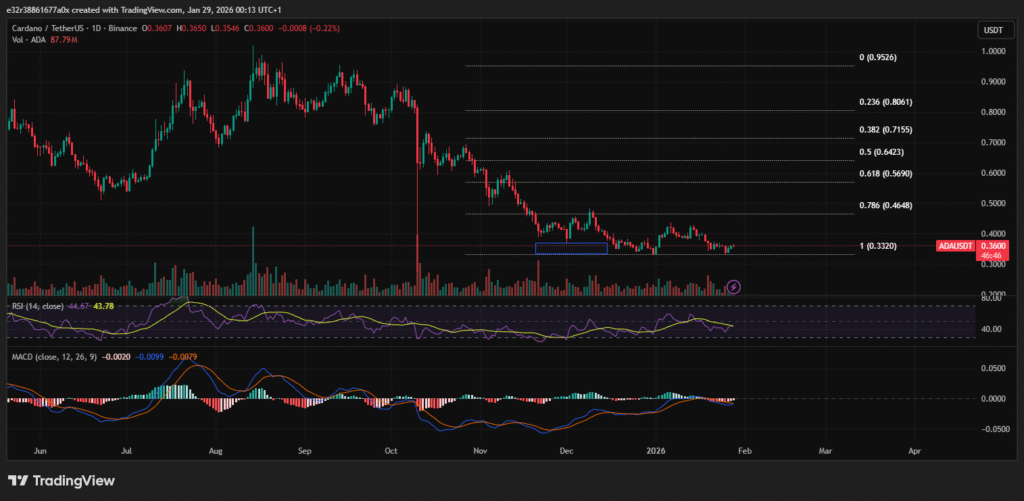Click the Oct label on time axis
The image size is (1024, 501).
[x=390, y=452]
